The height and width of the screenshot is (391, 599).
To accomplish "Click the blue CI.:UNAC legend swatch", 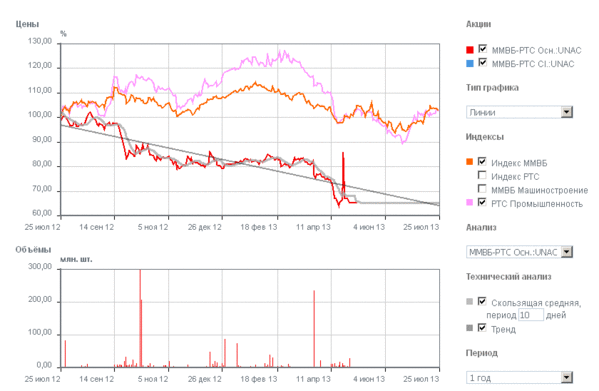I will pos(470,63).
